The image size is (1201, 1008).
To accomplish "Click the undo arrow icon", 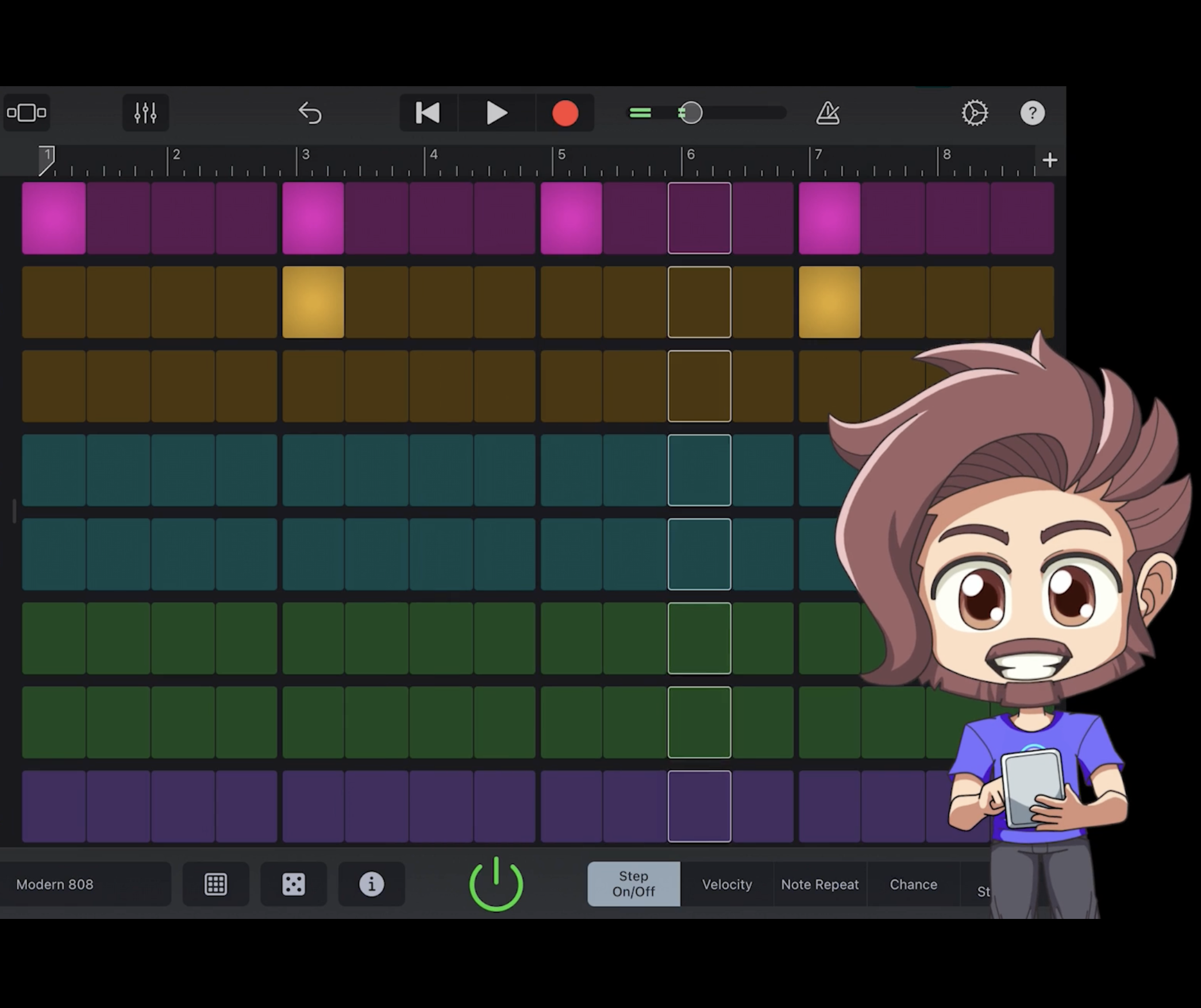I will tap(310, 113).
